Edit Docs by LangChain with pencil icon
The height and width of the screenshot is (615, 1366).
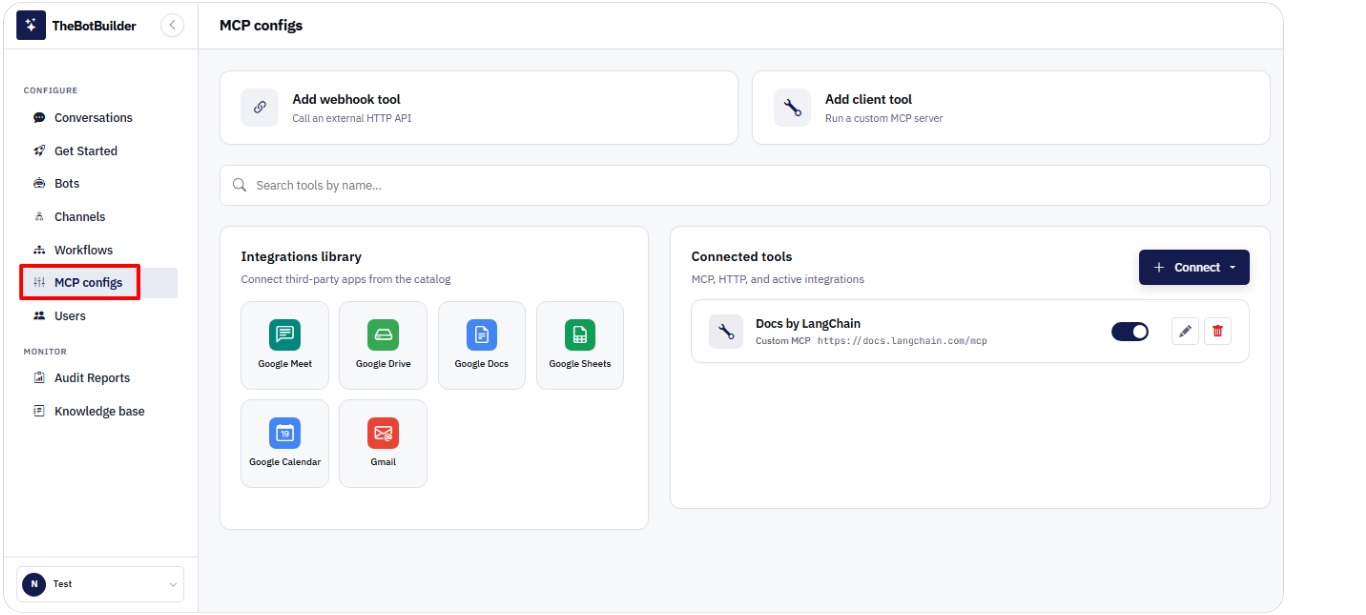click(x=1185, y=331)
